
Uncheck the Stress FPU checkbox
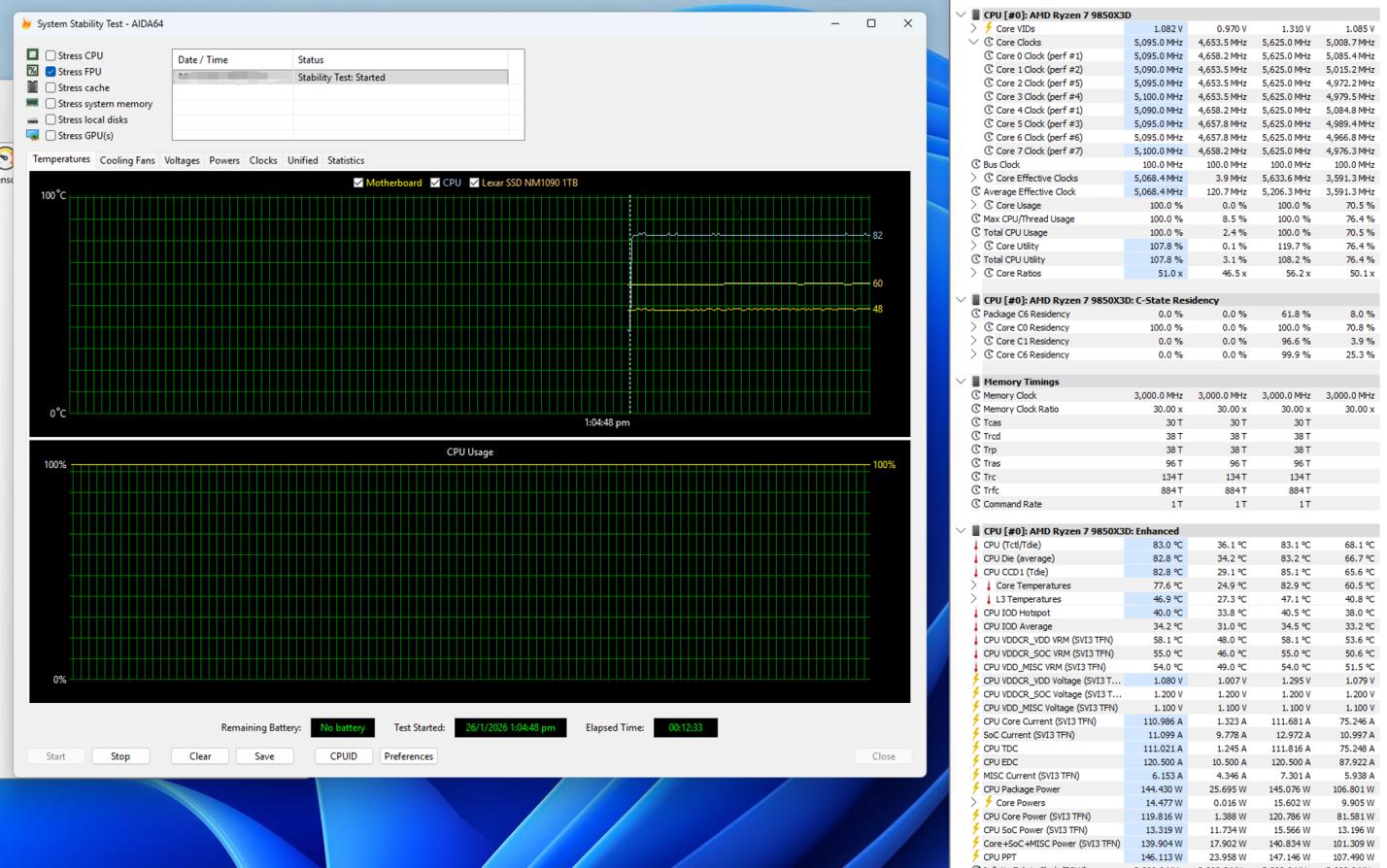51,71
